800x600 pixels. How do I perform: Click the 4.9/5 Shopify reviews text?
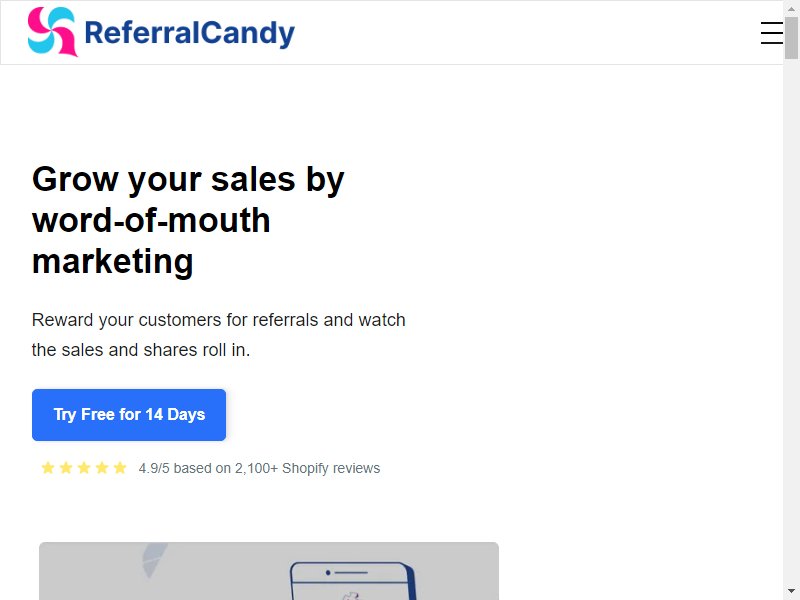[x=259, y=468]
